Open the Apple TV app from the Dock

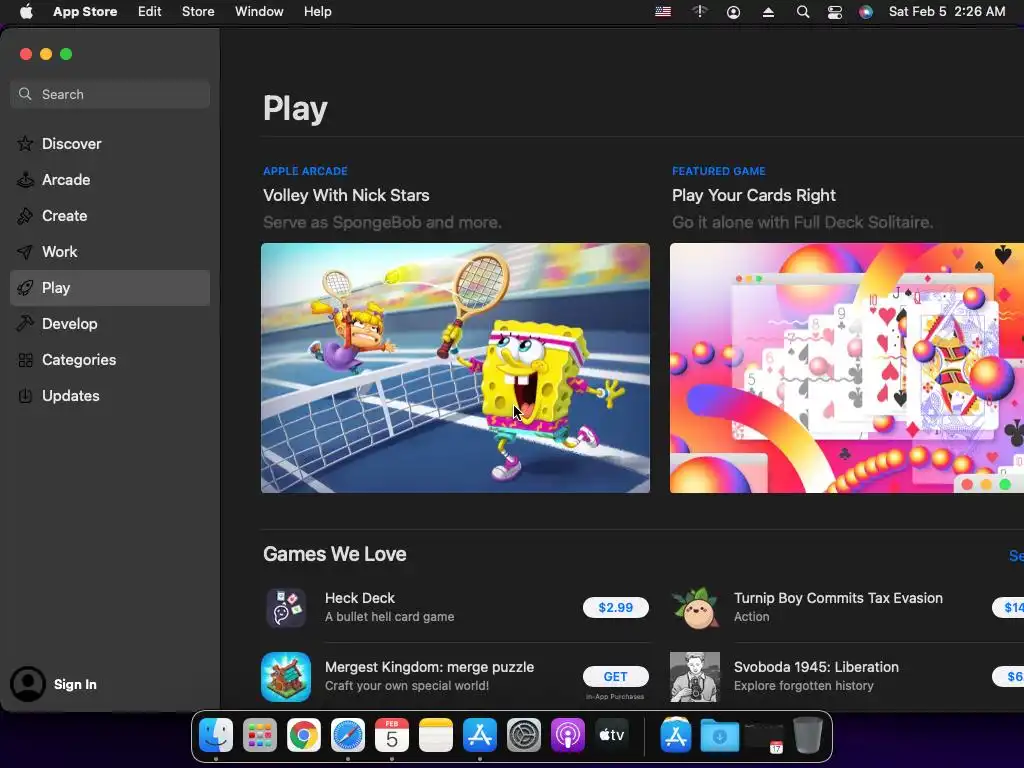coord(612,736)
